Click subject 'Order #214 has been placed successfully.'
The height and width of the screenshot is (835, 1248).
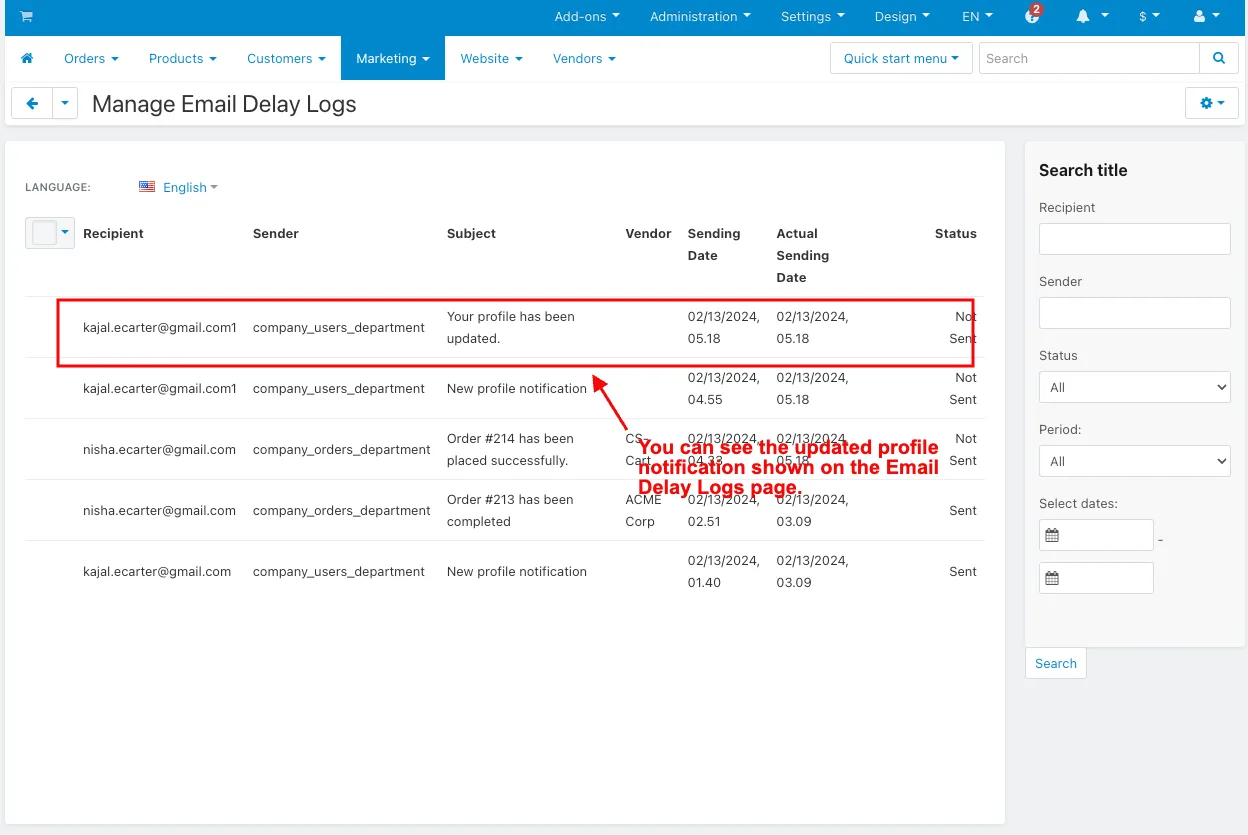pos(510,449)
